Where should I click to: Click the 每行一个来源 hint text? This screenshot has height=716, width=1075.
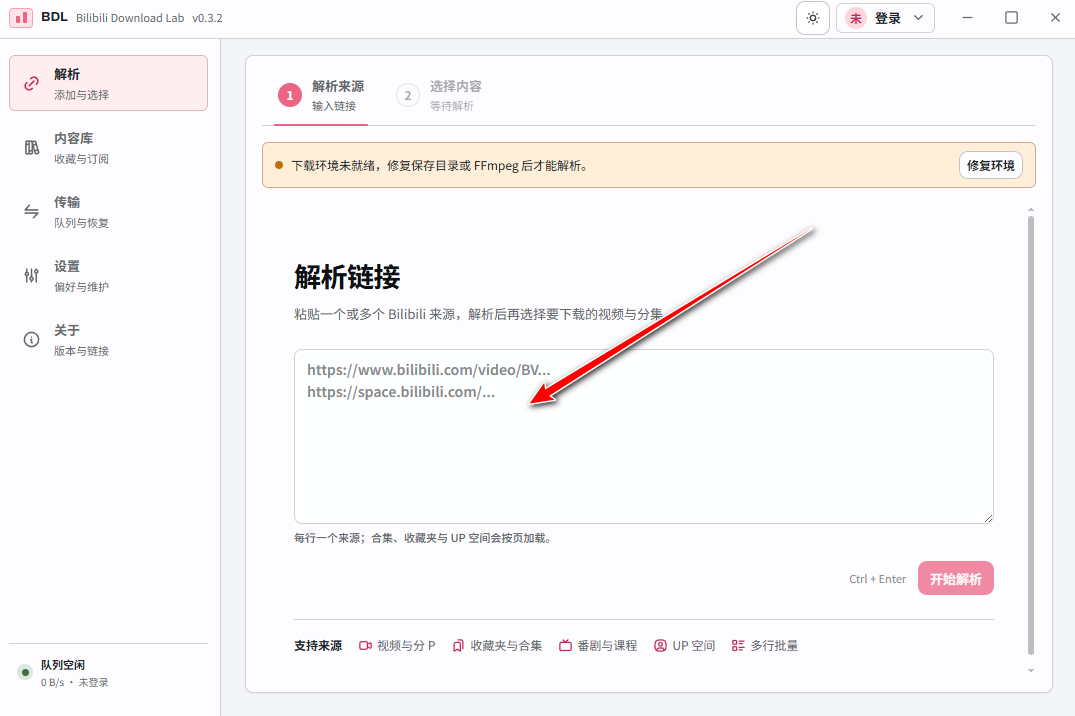coord(424,538)
